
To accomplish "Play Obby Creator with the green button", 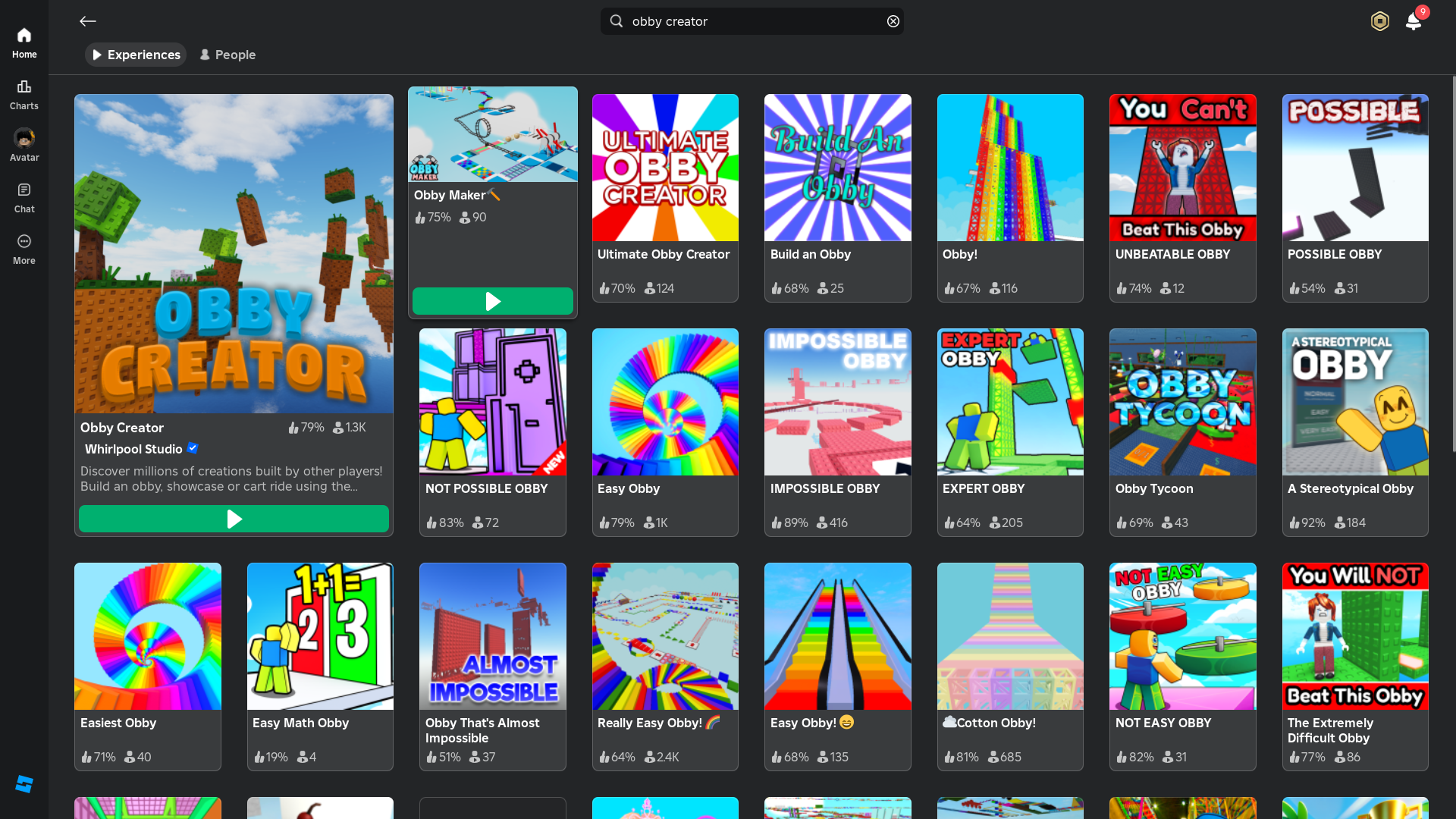I will (x=234, y=519).
